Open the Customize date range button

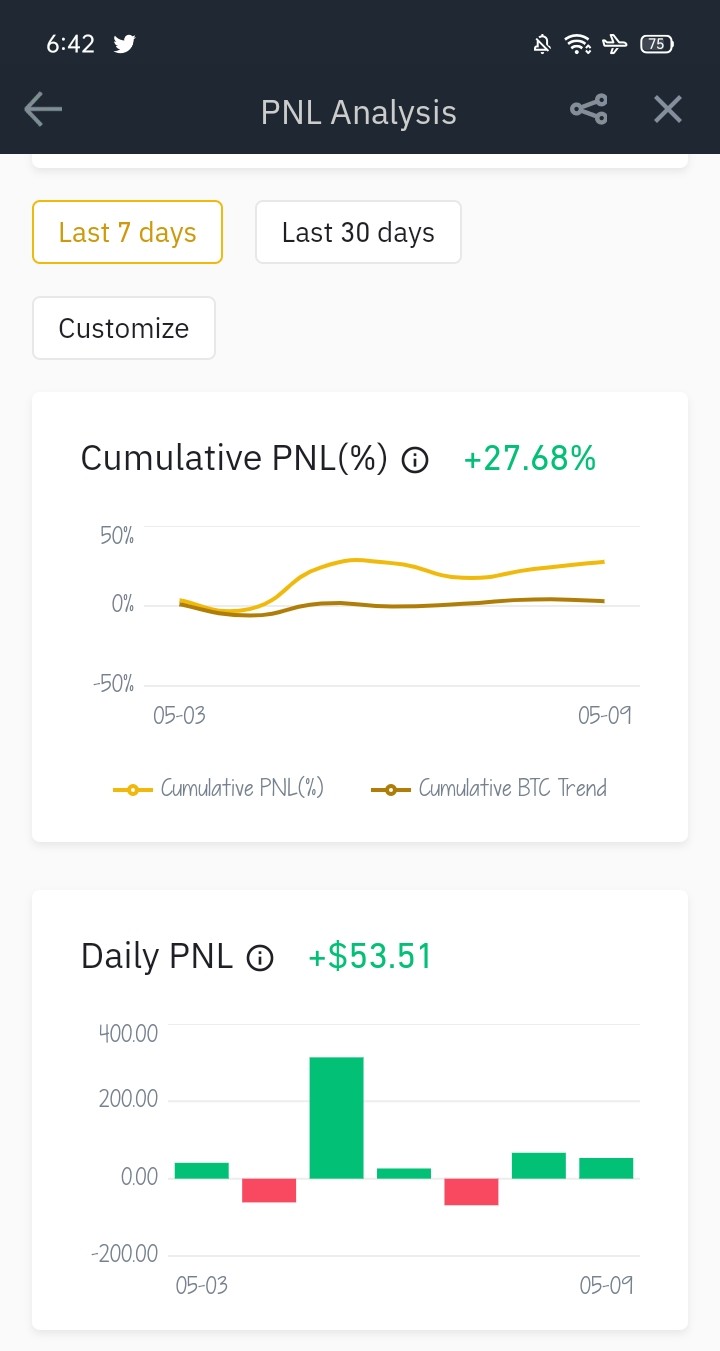[124, 328]
